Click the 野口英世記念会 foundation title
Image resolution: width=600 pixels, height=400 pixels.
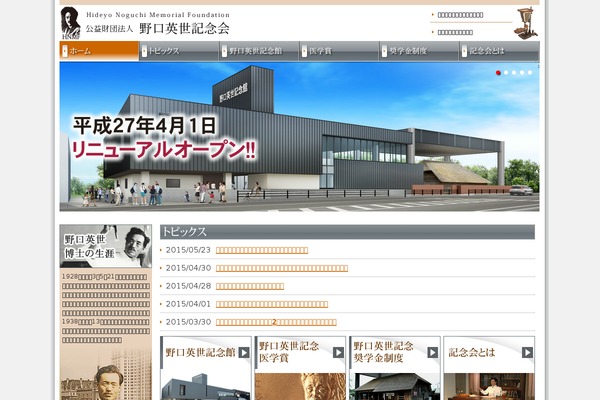point(184,29)
